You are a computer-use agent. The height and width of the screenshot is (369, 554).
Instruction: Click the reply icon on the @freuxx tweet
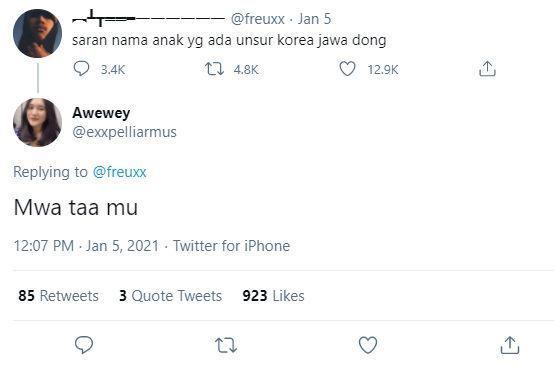[x=81, y=69]
